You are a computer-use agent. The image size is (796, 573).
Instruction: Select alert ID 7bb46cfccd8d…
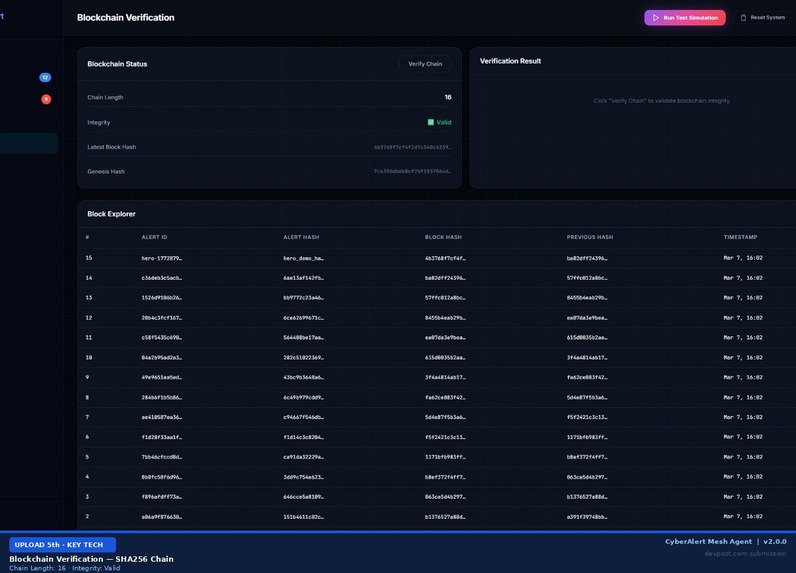pos(161,457)
